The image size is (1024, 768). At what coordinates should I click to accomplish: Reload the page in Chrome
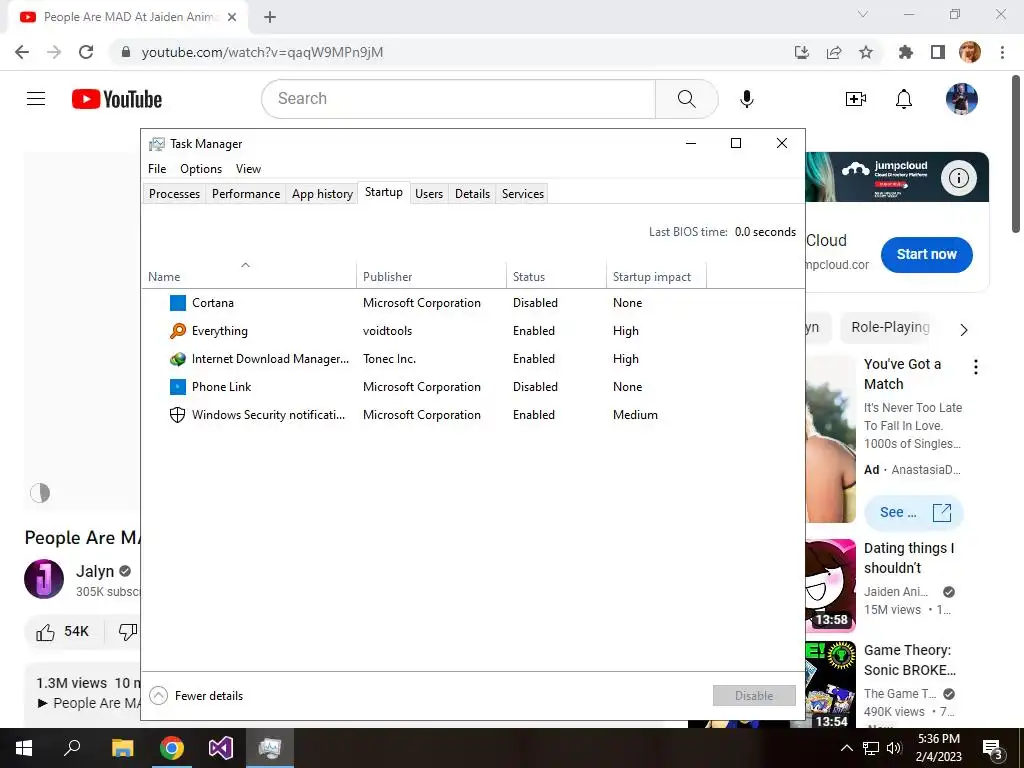[86, 52]
